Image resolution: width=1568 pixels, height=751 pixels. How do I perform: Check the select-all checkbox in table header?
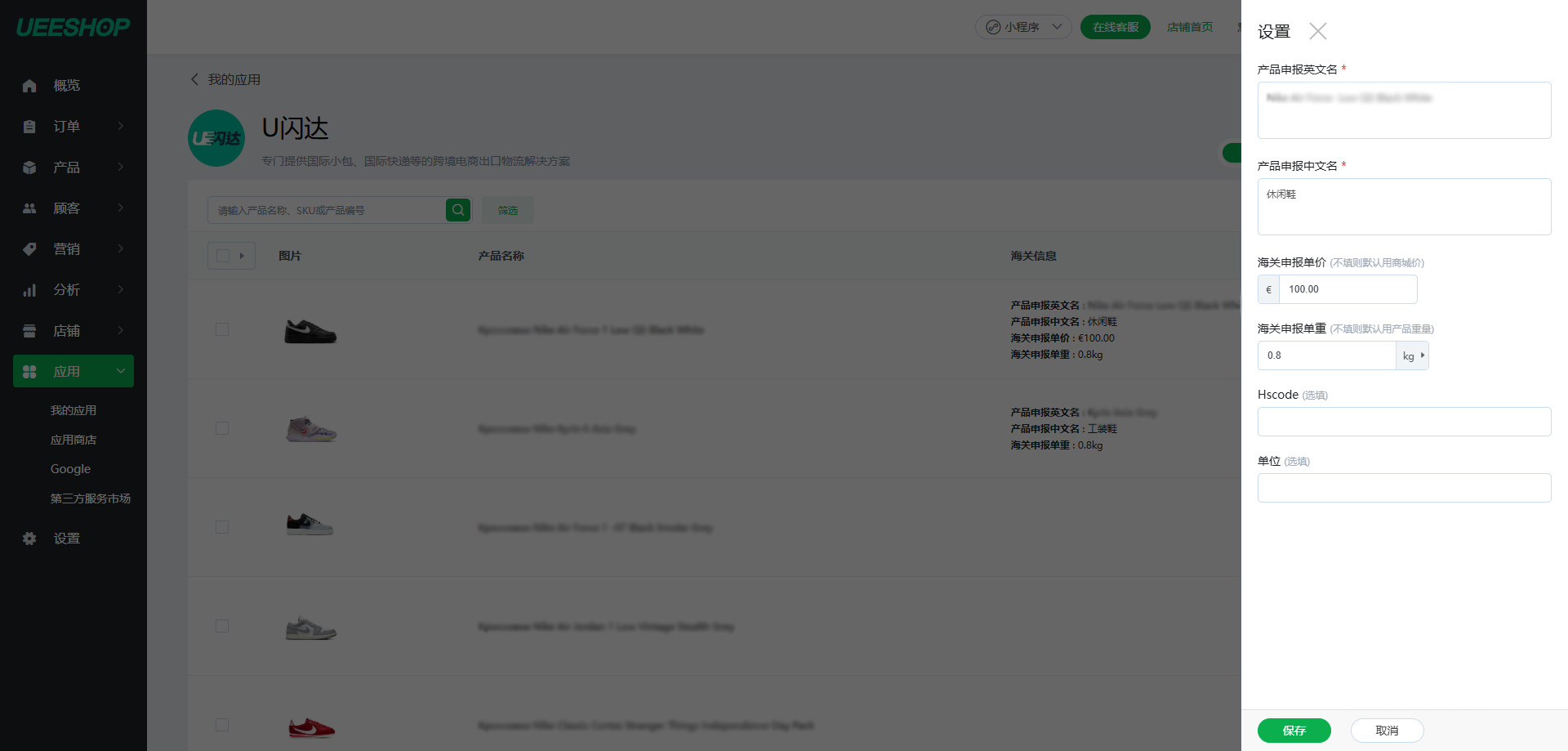coord(223,256)
